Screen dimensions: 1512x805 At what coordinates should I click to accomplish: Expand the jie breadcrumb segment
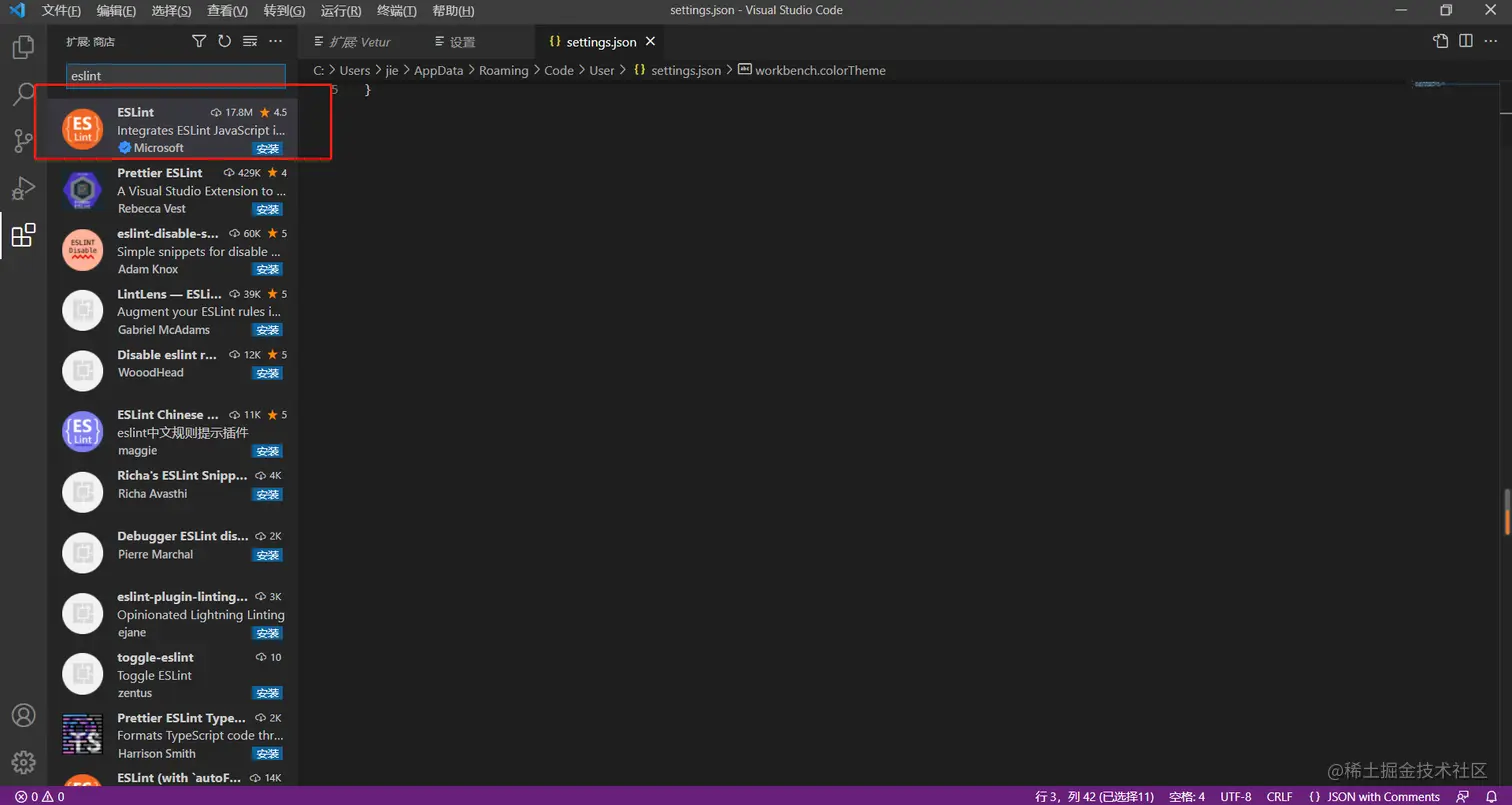392,71
